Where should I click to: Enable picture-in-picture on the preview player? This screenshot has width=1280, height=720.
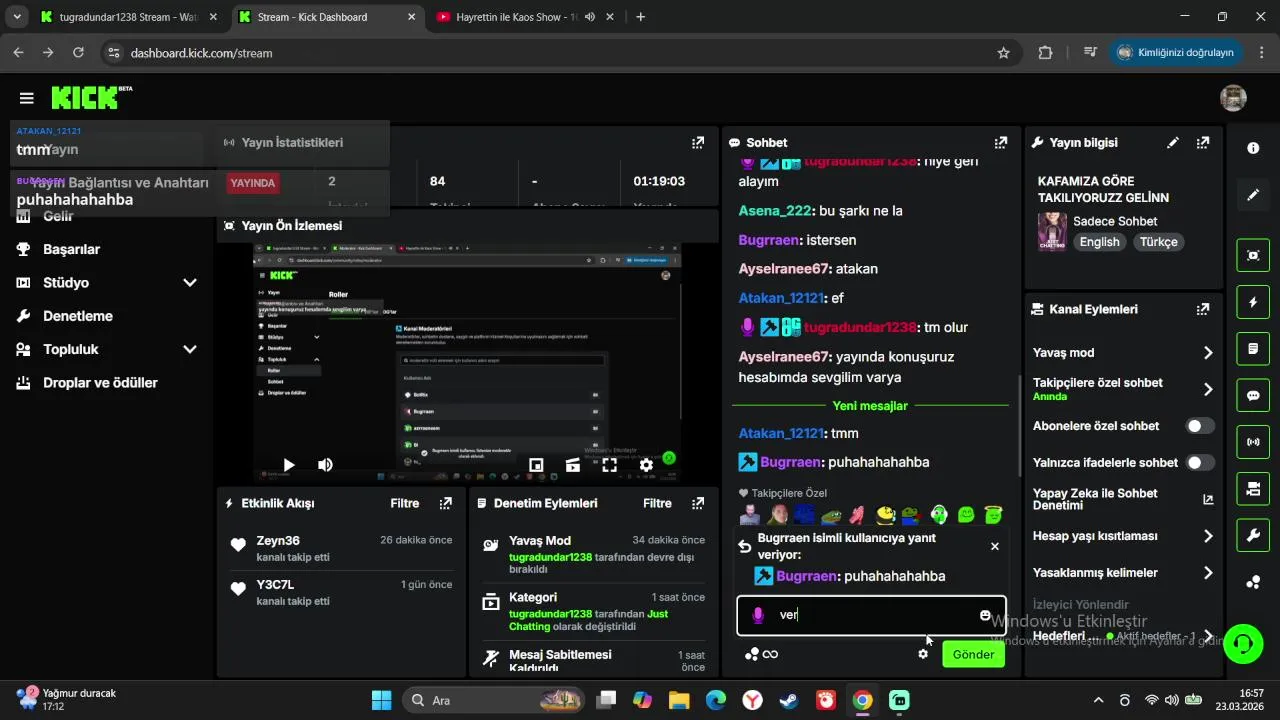point(536,465)
